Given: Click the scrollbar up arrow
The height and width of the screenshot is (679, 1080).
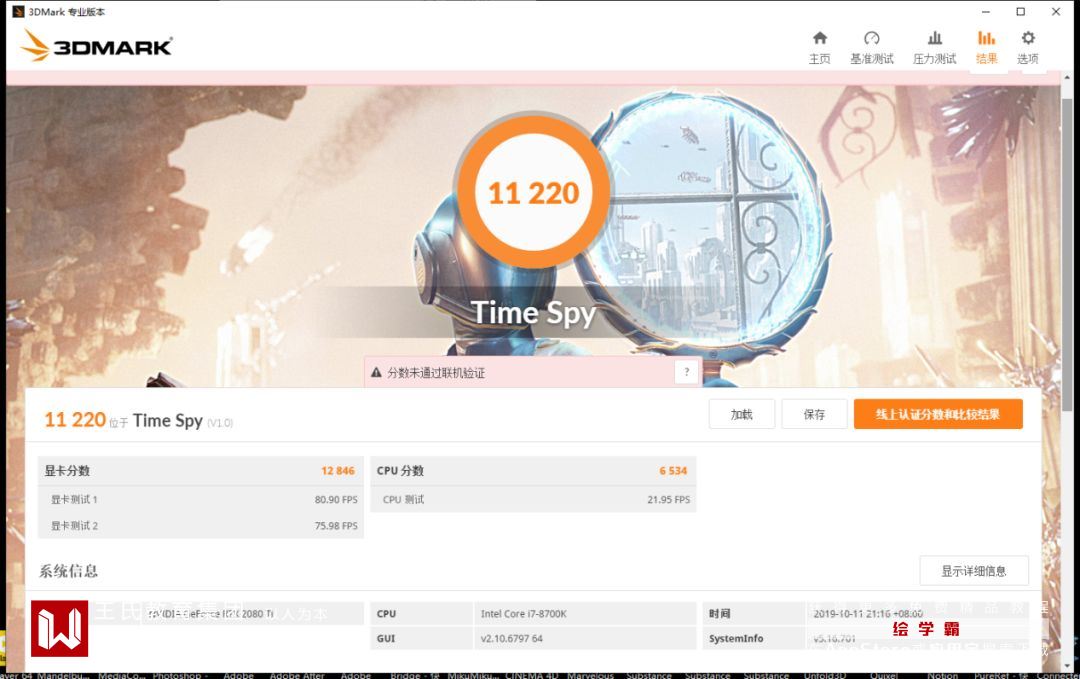Looking at the screenshot, I should click(1067, 77).
